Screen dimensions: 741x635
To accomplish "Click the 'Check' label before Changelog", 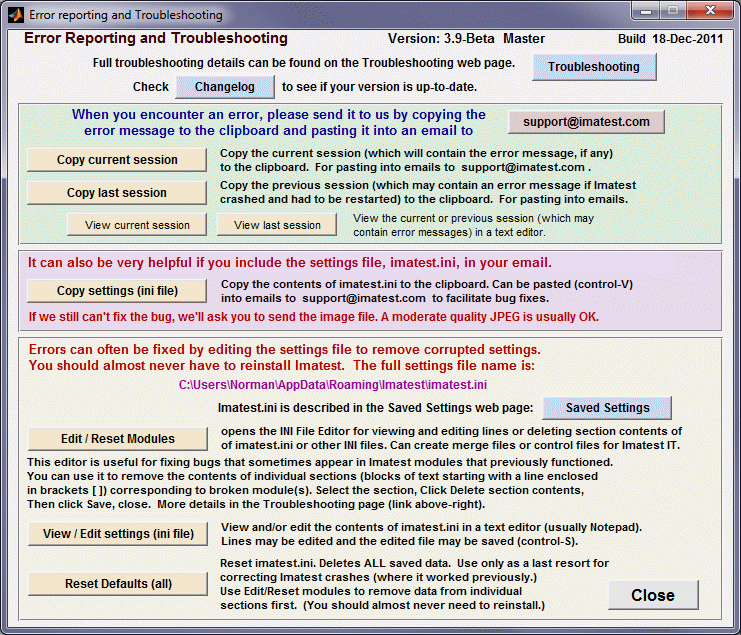I will click(x=151, y=87).
